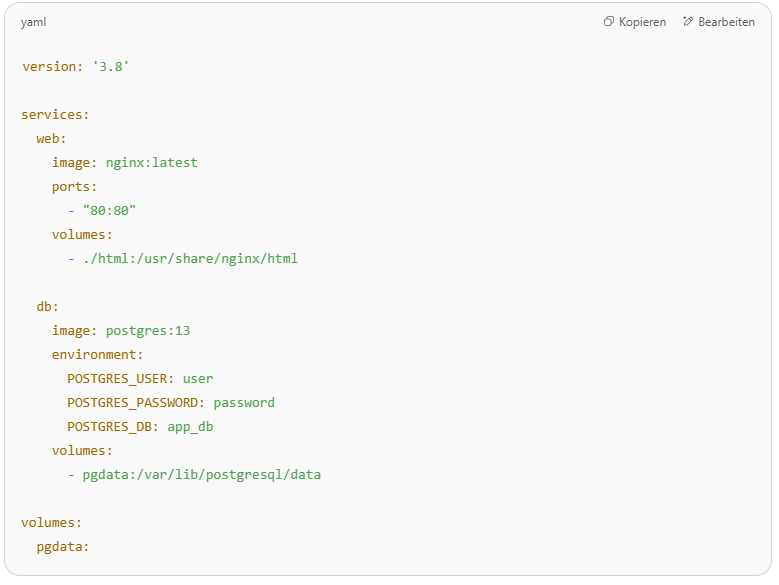
Task: Select the nginx:latest image value
Action: pyautogui.click(x=152, y=163)
